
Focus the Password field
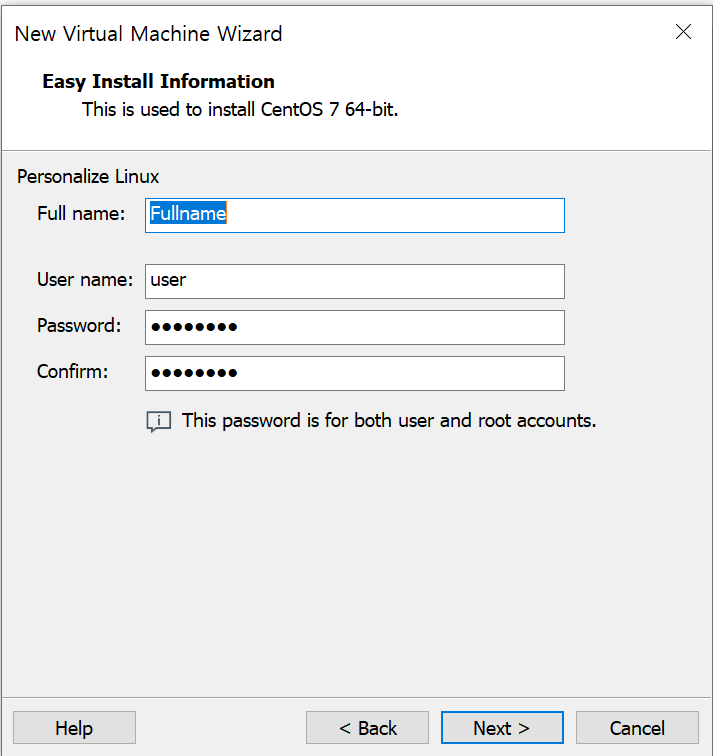[355, 327]
